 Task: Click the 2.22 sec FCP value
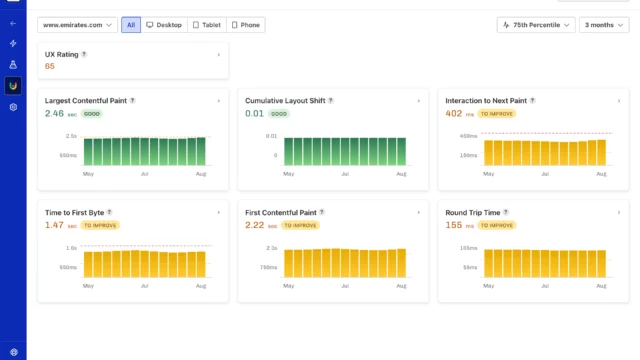coord(261,225)
